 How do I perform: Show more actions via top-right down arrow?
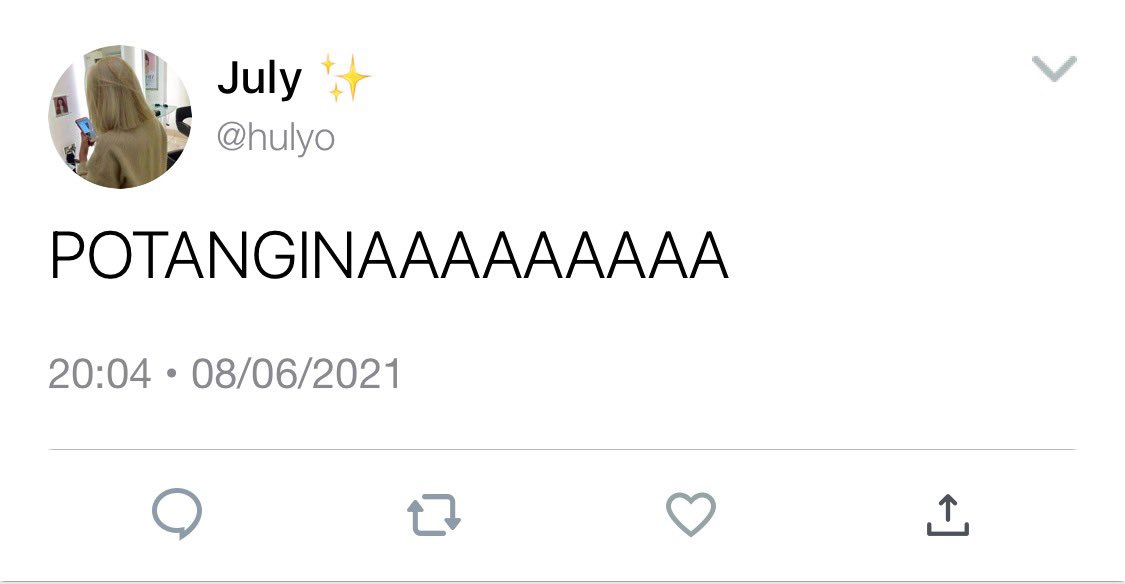click(x=1054, y=69)
